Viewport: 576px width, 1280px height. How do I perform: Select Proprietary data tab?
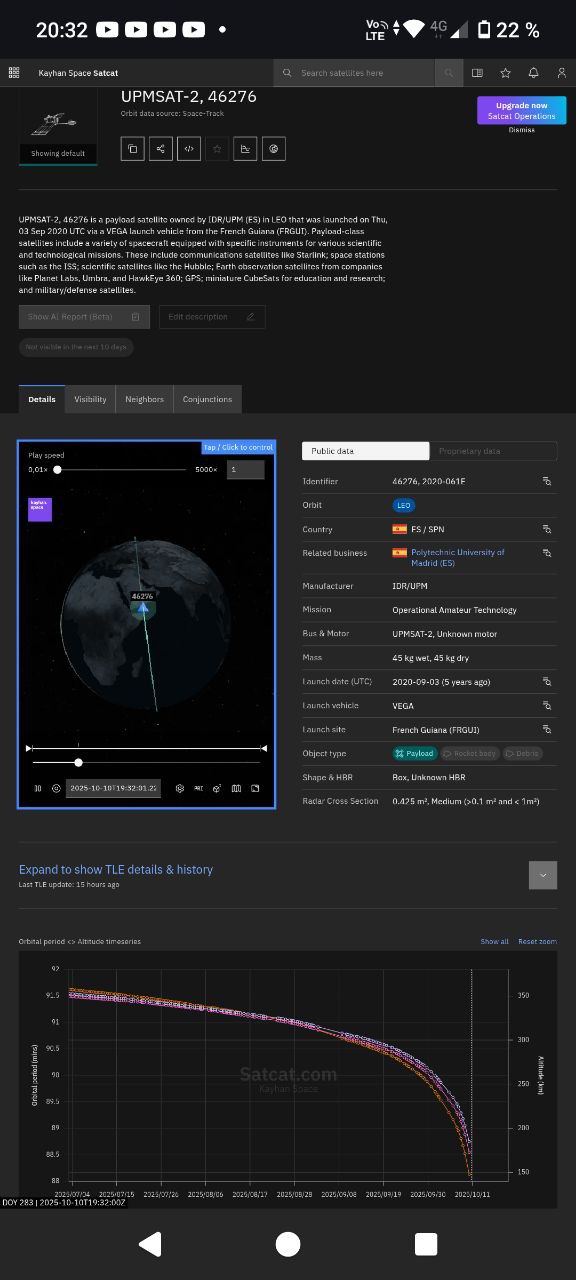pos(493,451)
